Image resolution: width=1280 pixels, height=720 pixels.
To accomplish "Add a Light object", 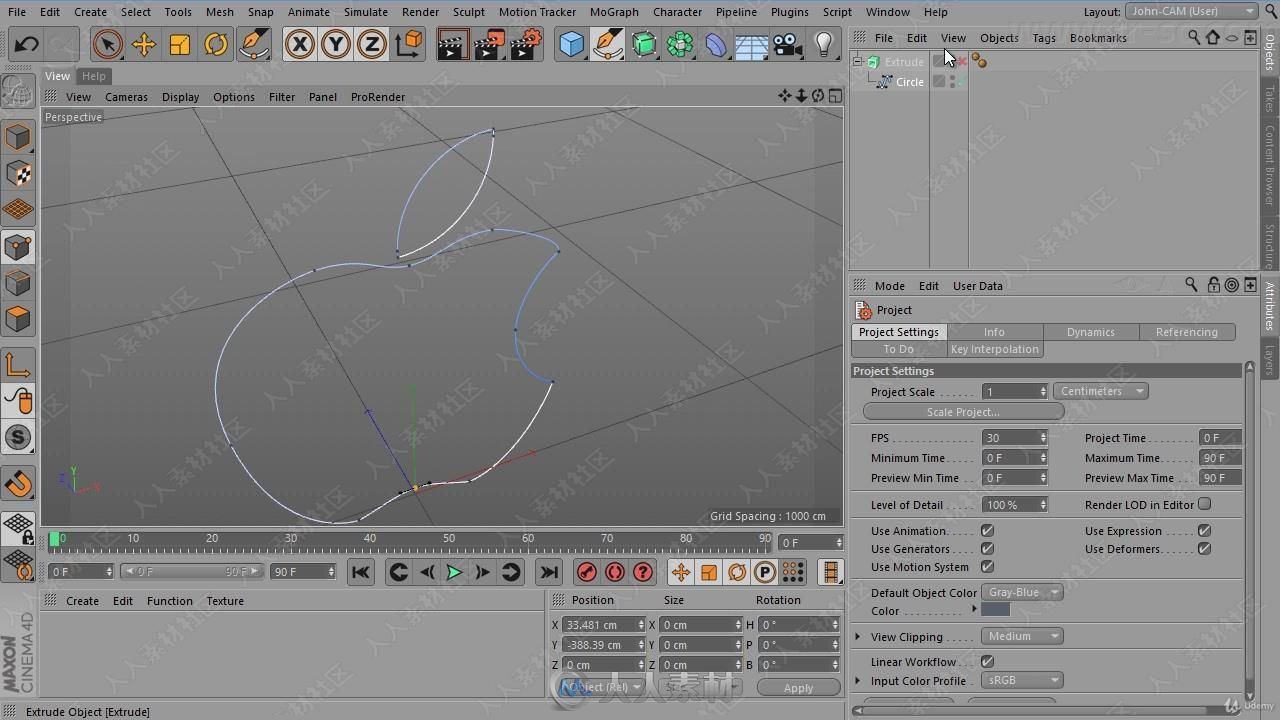I will [823, 44].
